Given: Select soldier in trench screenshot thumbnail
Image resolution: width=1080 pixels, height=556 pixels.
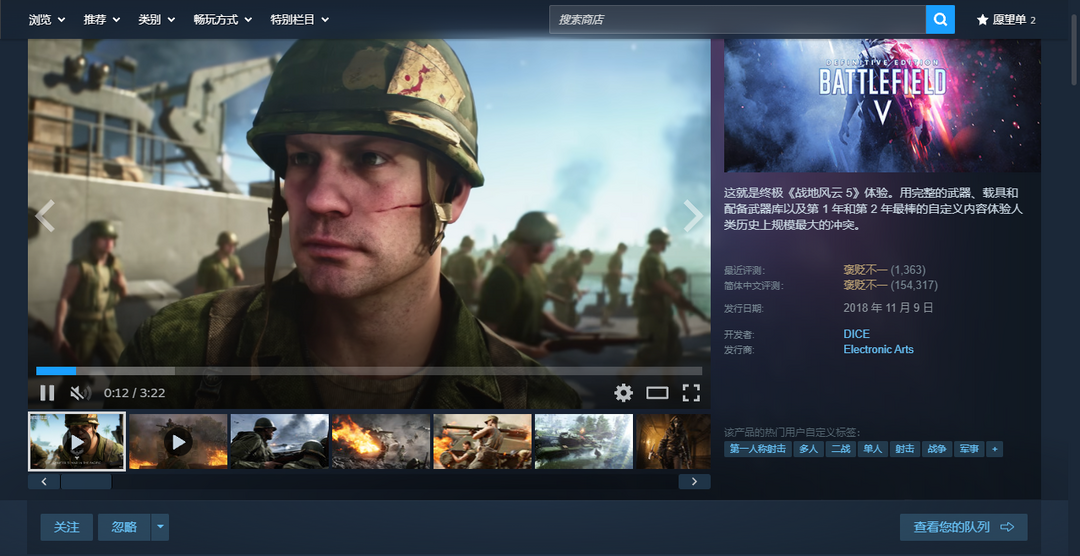Looking at the screenshot, I should (280, 442).
